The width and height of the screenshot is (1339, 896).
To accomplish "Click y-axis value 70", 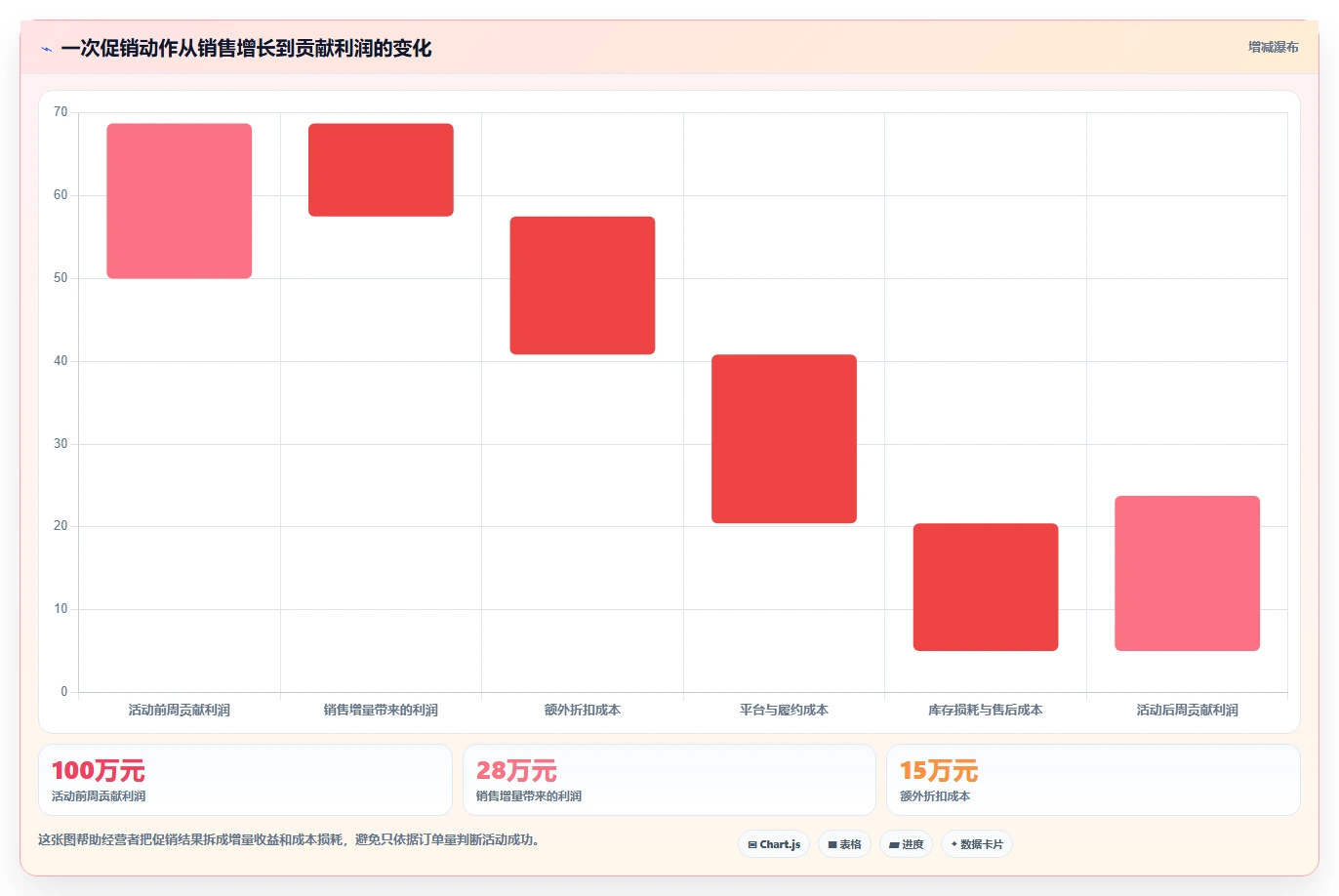I will [x=61, y=112].
